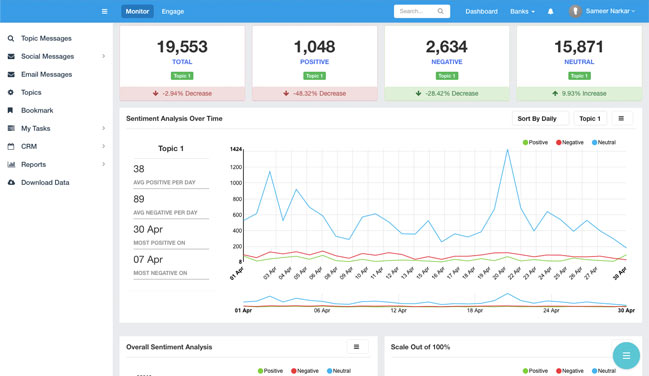Toggle Neutral series in chart legend
This screenshot has height=376, width=649.
[x=604, y=142]
